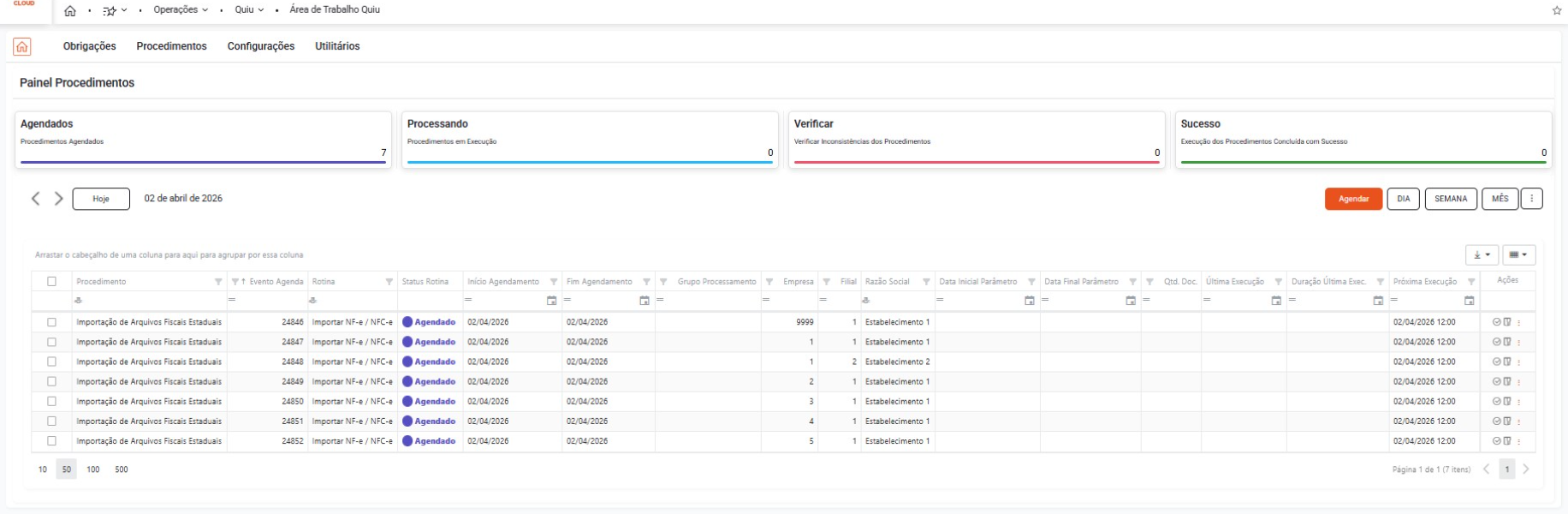The image size is (1568, 514).
Task: Open the export download dropdown
Action: click(1482, 255)
